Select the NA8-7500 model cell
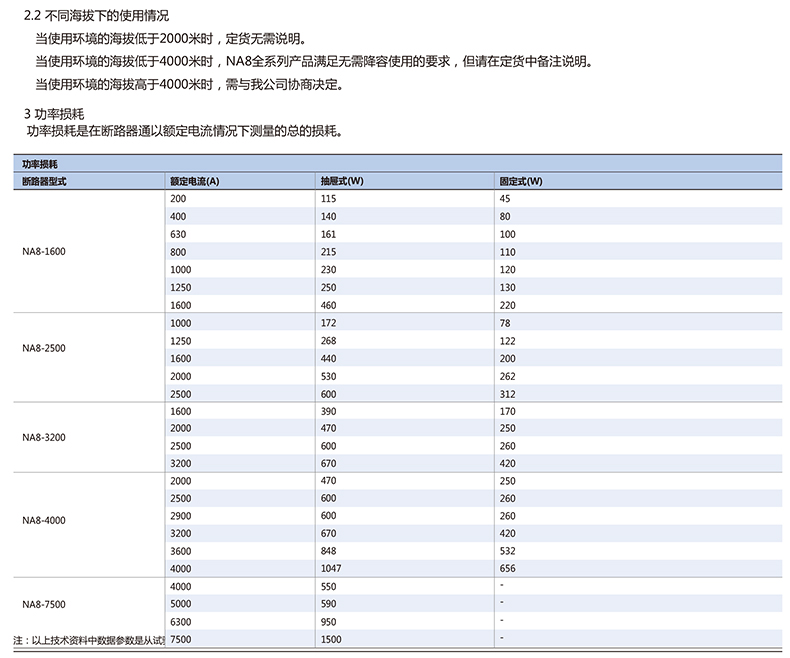 pyautogui.click(x=45, y=604)
